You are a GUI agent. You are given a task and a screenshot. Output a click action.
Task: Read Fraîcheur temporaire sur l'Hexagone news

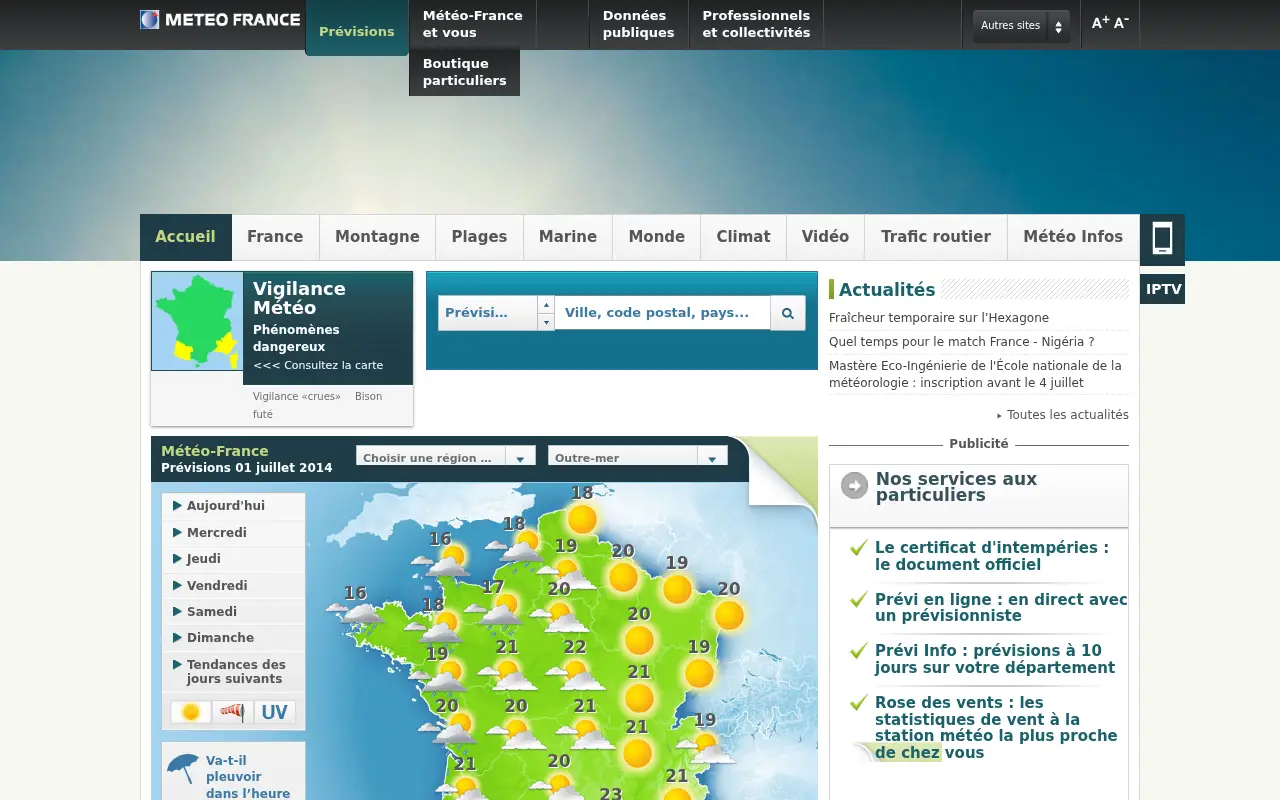point(939,318)
